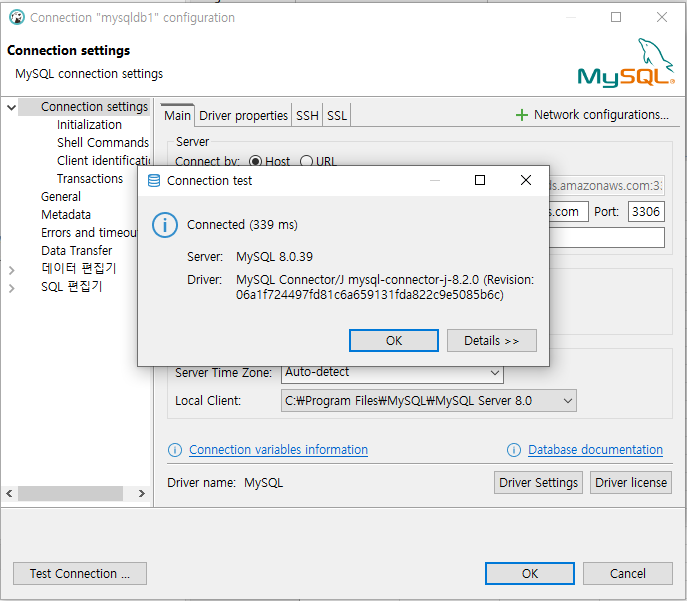
Task: Select Initialization in the tree
Action: (x=89, y=125)
